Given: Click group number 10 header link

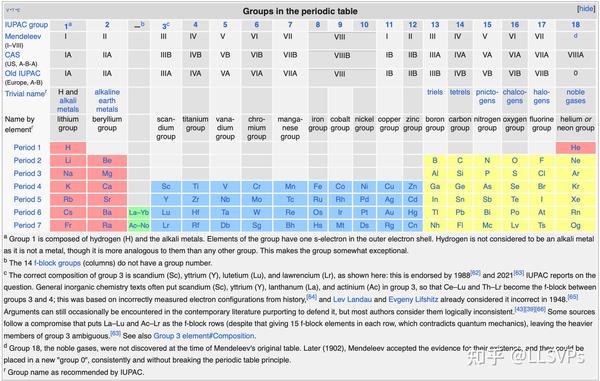Looking at the screenshot, I should pyautogui.click(x=364, y=25).
